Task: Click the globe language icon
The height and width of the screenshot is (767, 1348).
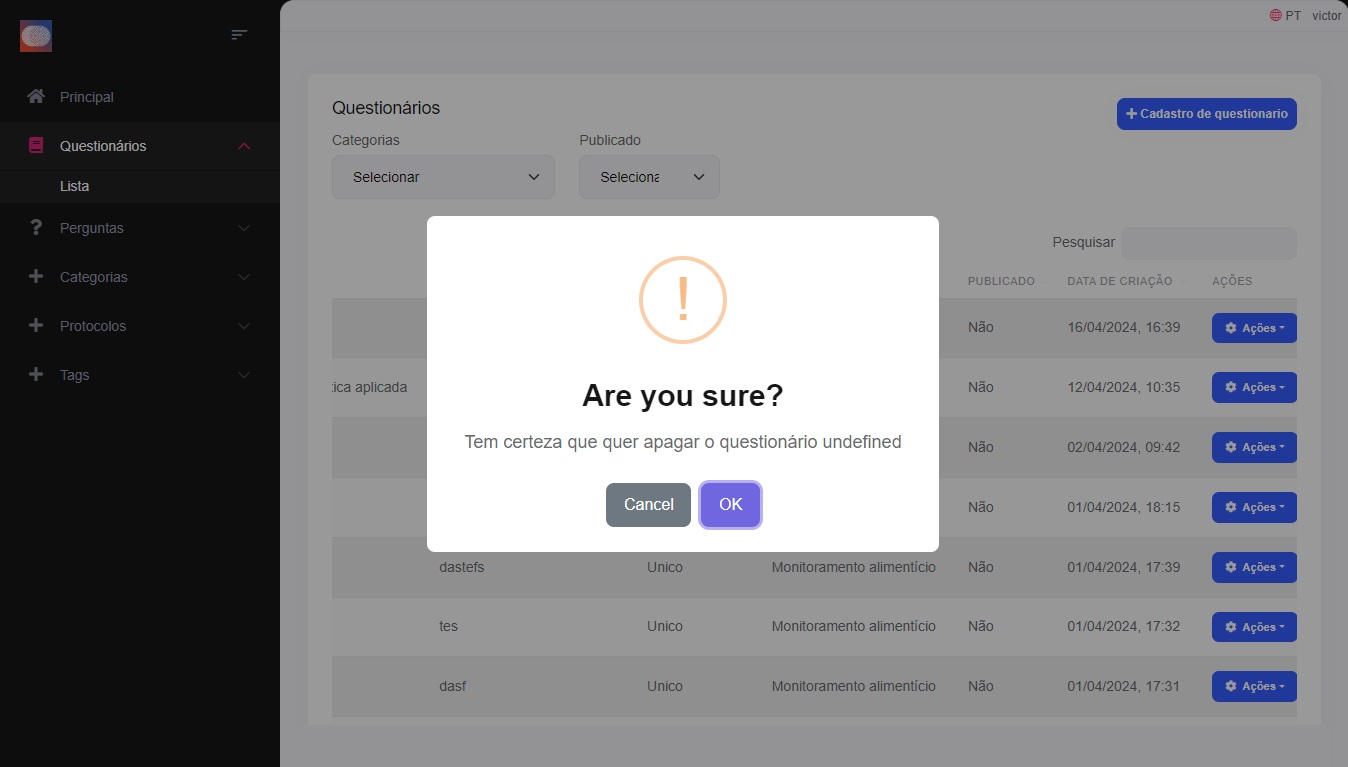Action: [x=1275, y=16]
